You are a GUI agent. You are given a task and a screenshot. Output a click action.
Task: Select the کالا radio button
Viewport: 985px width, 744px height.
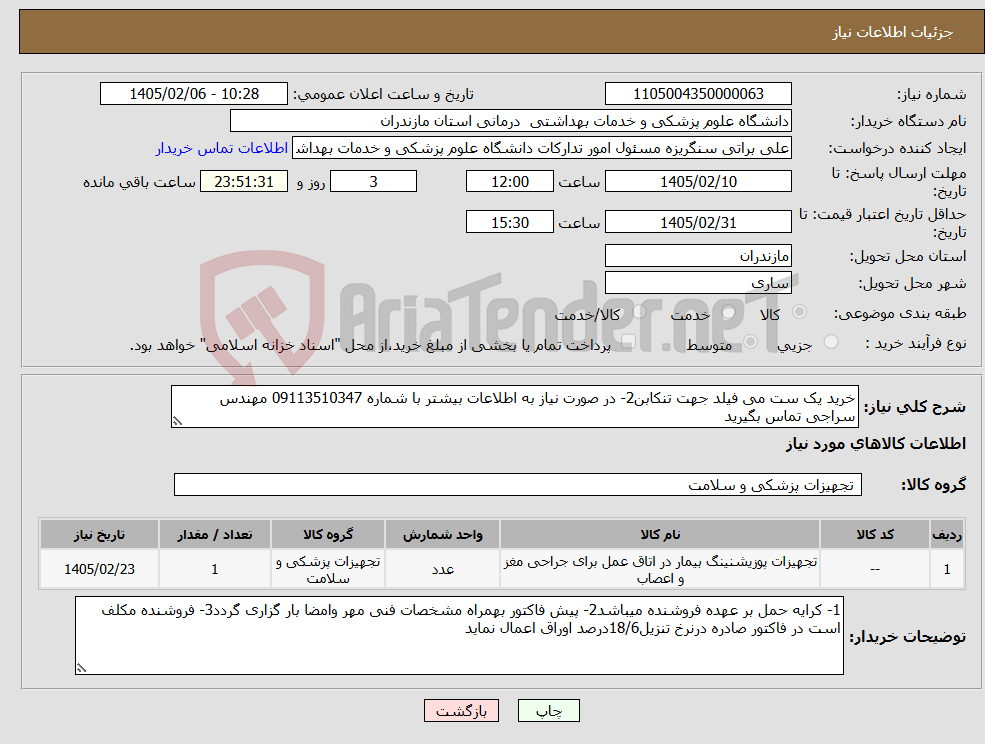click(x=800, y=312)
